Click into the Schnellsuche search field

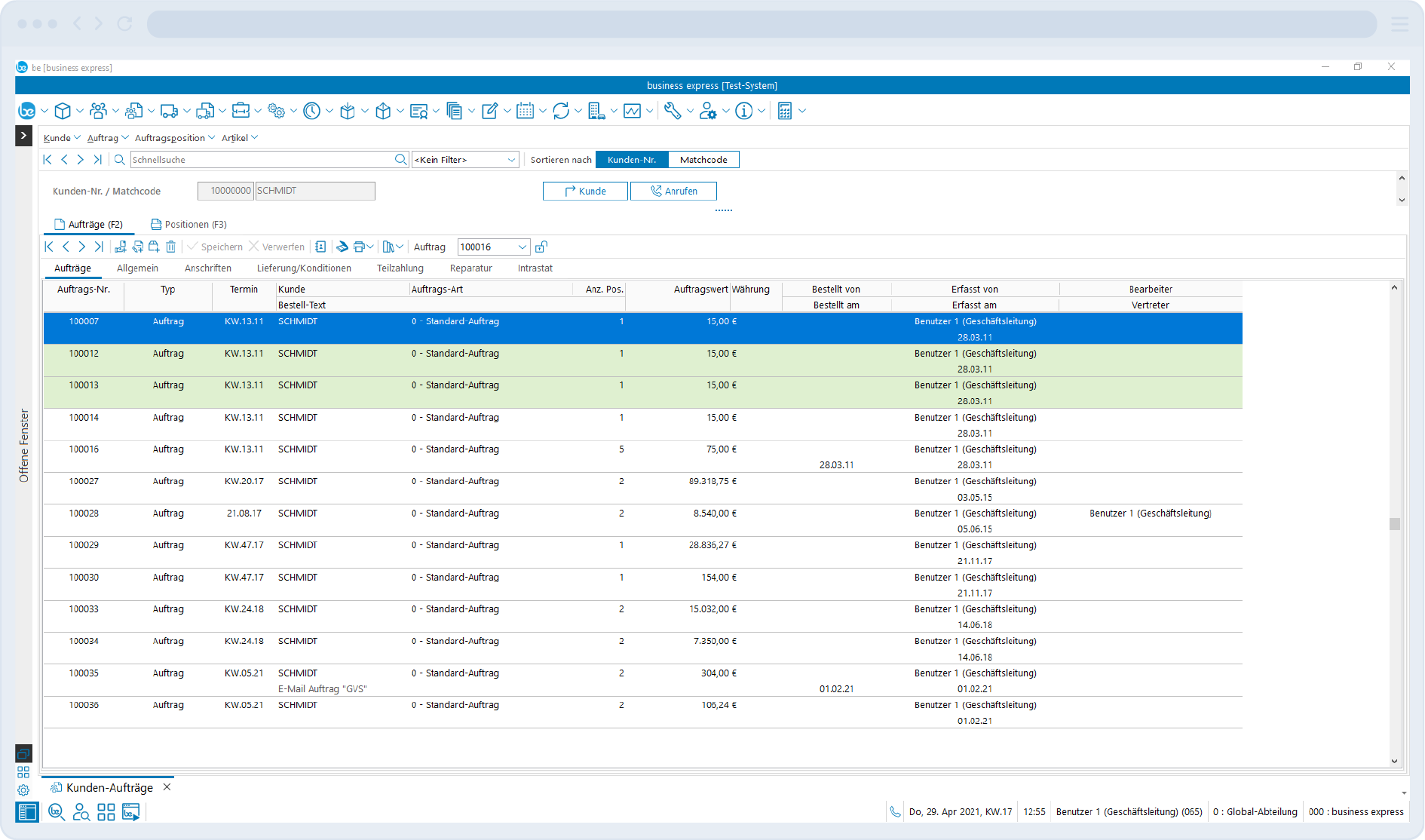(262, 160)
